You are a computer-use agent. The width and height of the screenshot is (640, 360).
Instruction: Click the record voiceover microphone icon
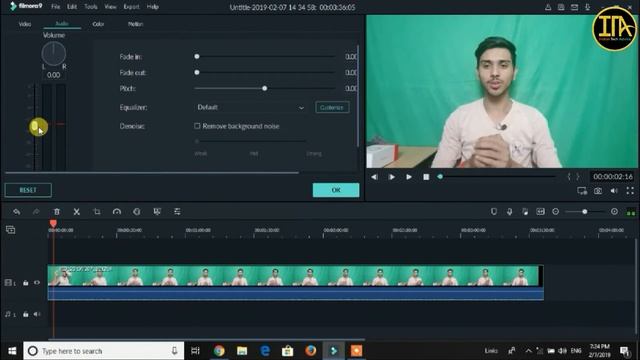(x=509, y=211)
